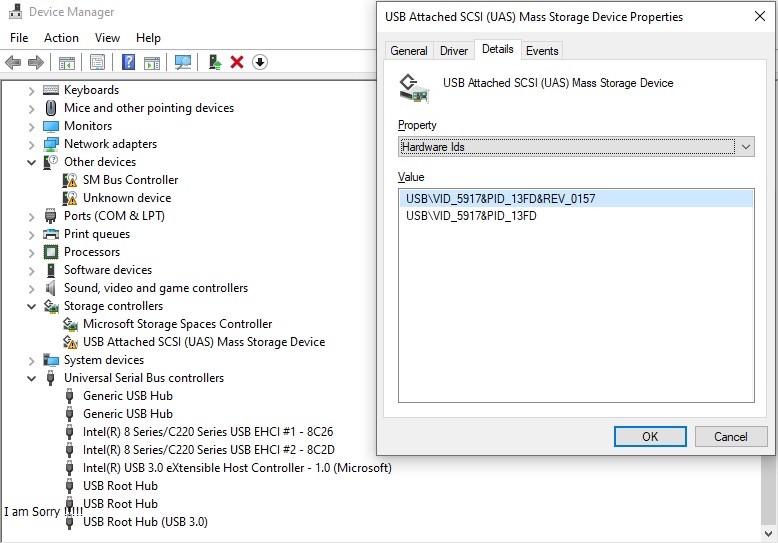The height and width of the screenshot is (543, 778).
Task: Click the Update driver toolbar icon
Action: 214,62
